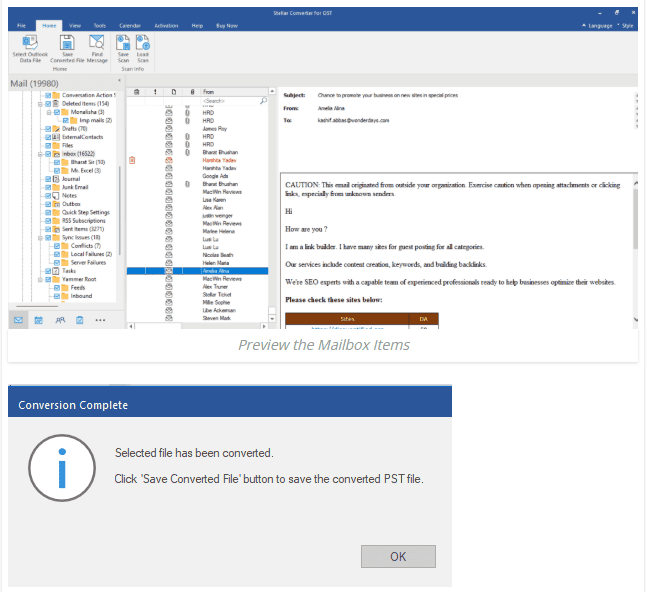Click the three-dots more navigation options

[x=100, y=320]
